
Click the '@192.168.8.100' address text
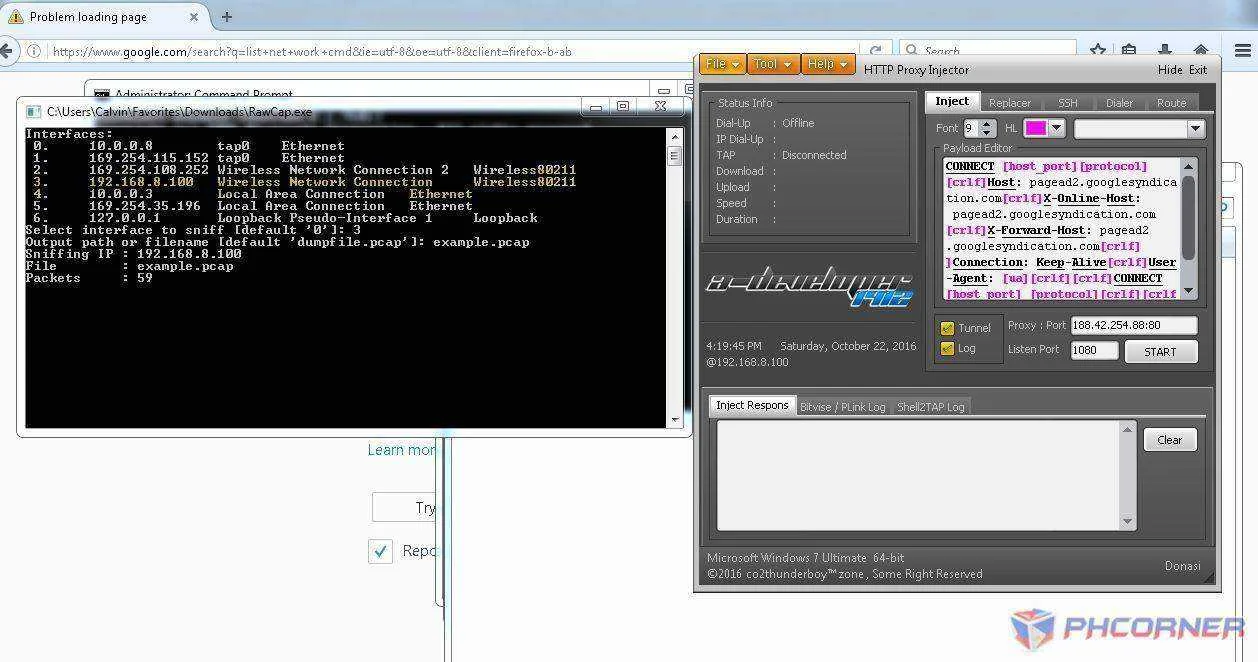click(x=748, y=362)
